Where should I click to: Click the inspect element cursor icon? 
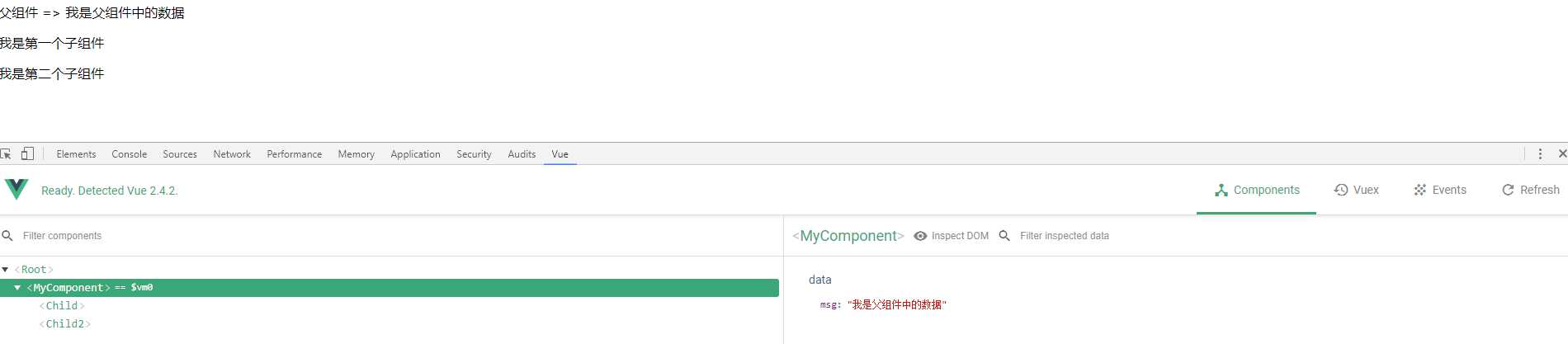click(6, 153)
